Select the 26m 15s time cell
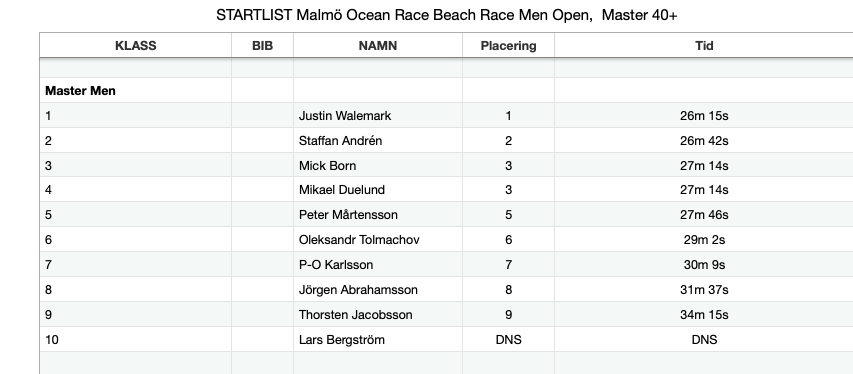 coord(704,115)
